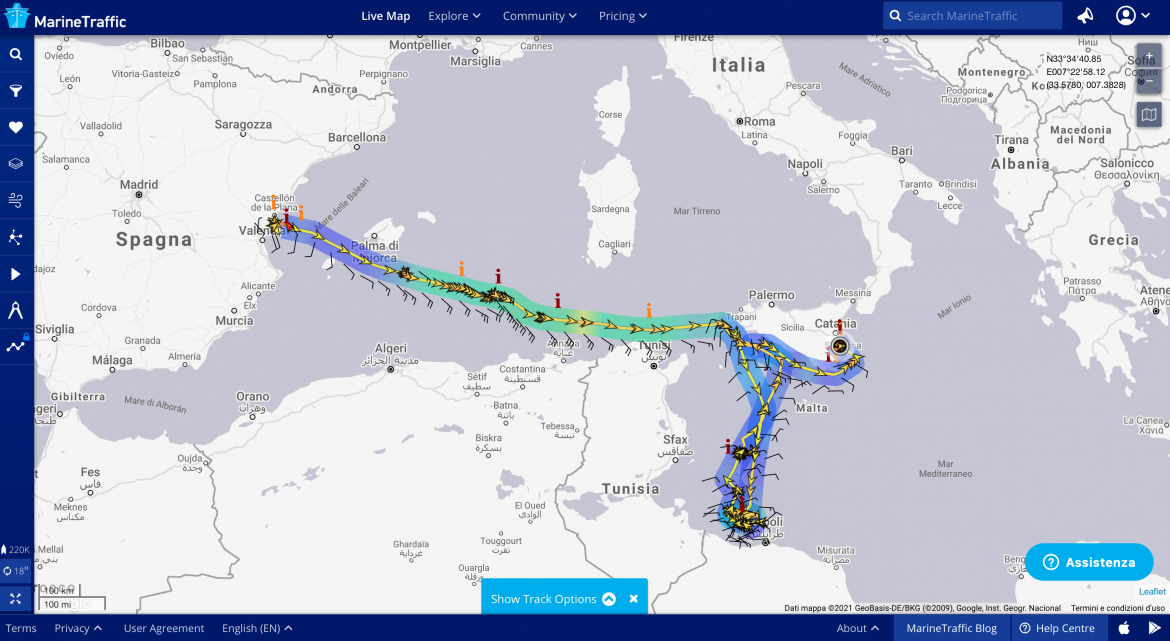
Task: Click the coordinates readout N33°34'40.85
Action: [x=1074, y=59]
